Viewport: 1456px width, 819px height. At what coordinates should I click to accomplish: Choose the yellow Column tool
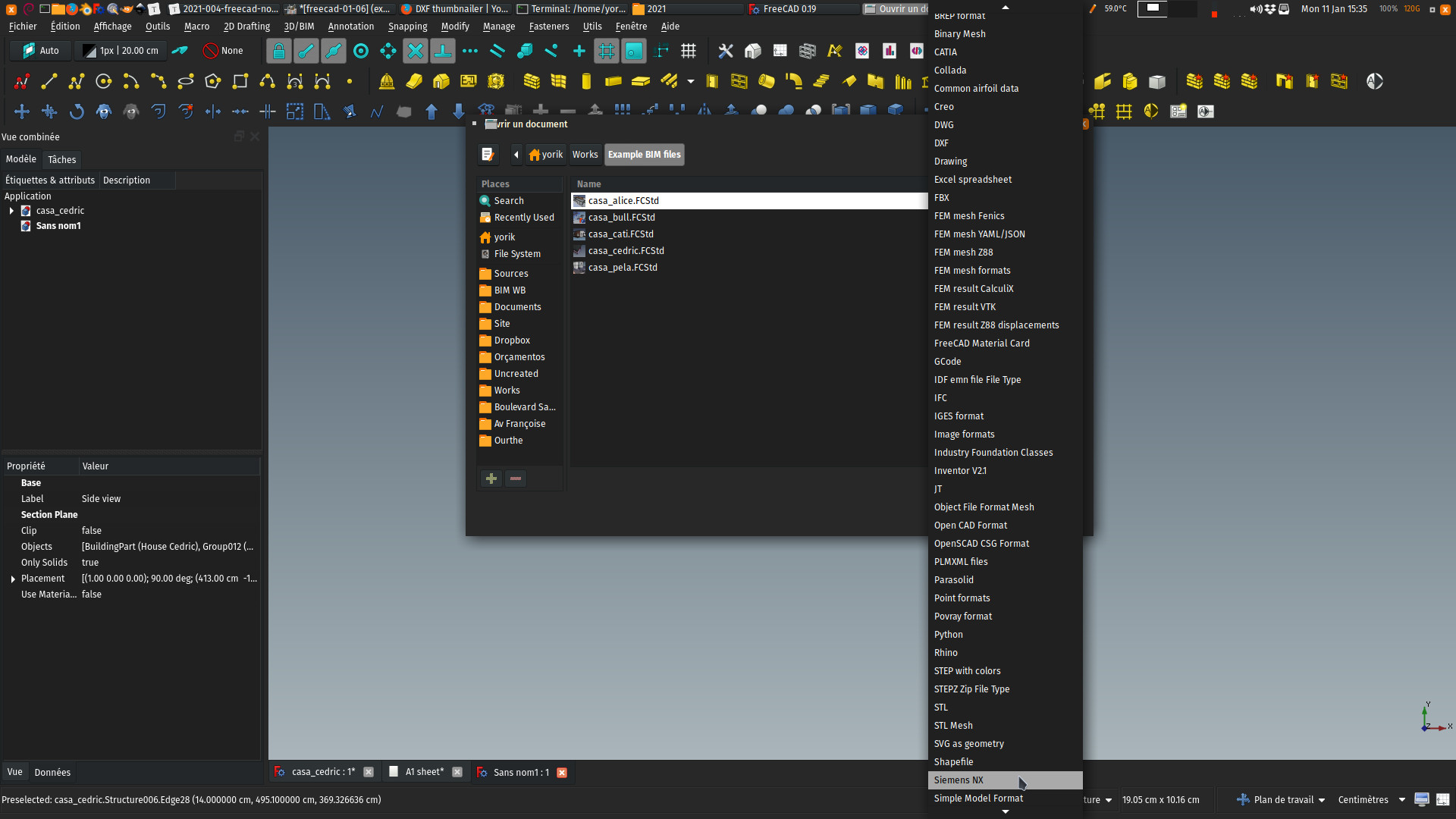586,81
